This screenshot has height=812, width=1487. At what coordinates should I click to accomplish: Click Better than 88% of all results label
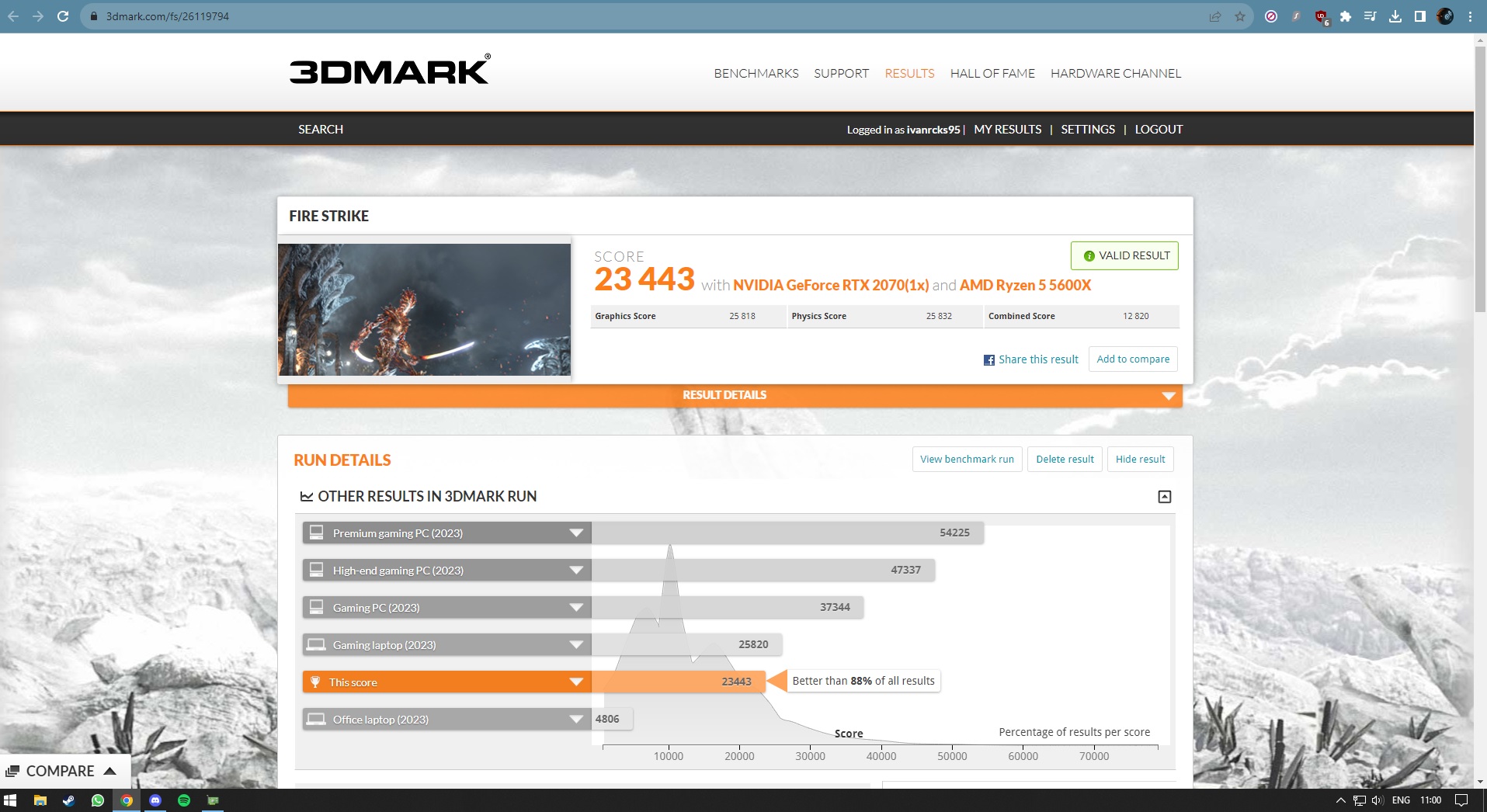pos(863,681)
